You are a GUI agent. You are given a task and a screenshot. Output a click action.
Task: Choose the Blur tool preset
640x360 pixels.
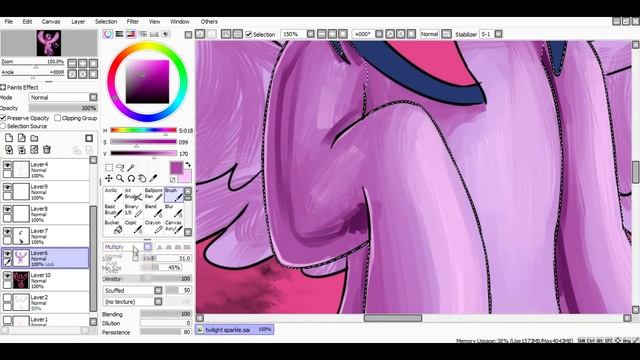[x=174, y=211]
